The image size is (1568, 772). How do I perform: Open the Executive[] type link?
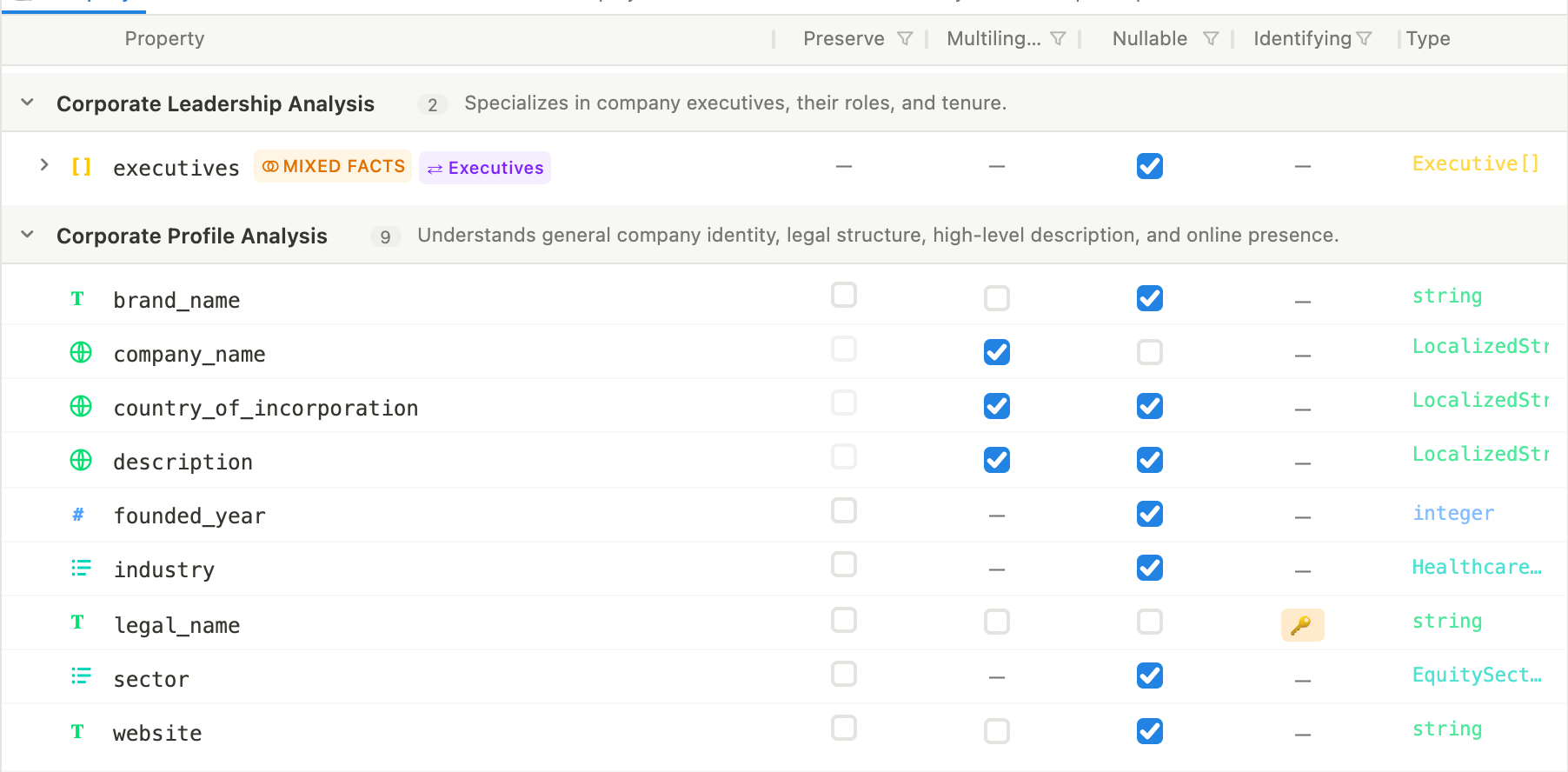click(1476, 163)
